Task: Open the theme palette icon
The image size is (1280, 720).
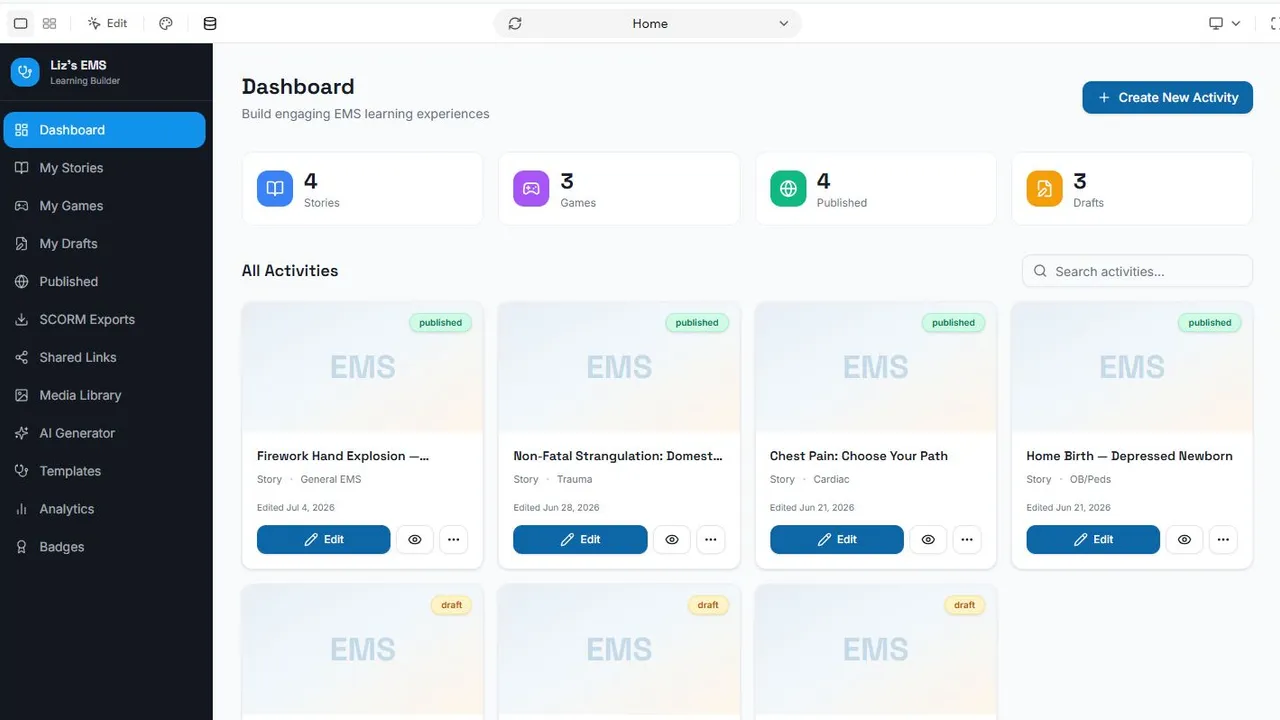Action: [x=166, y=23]
